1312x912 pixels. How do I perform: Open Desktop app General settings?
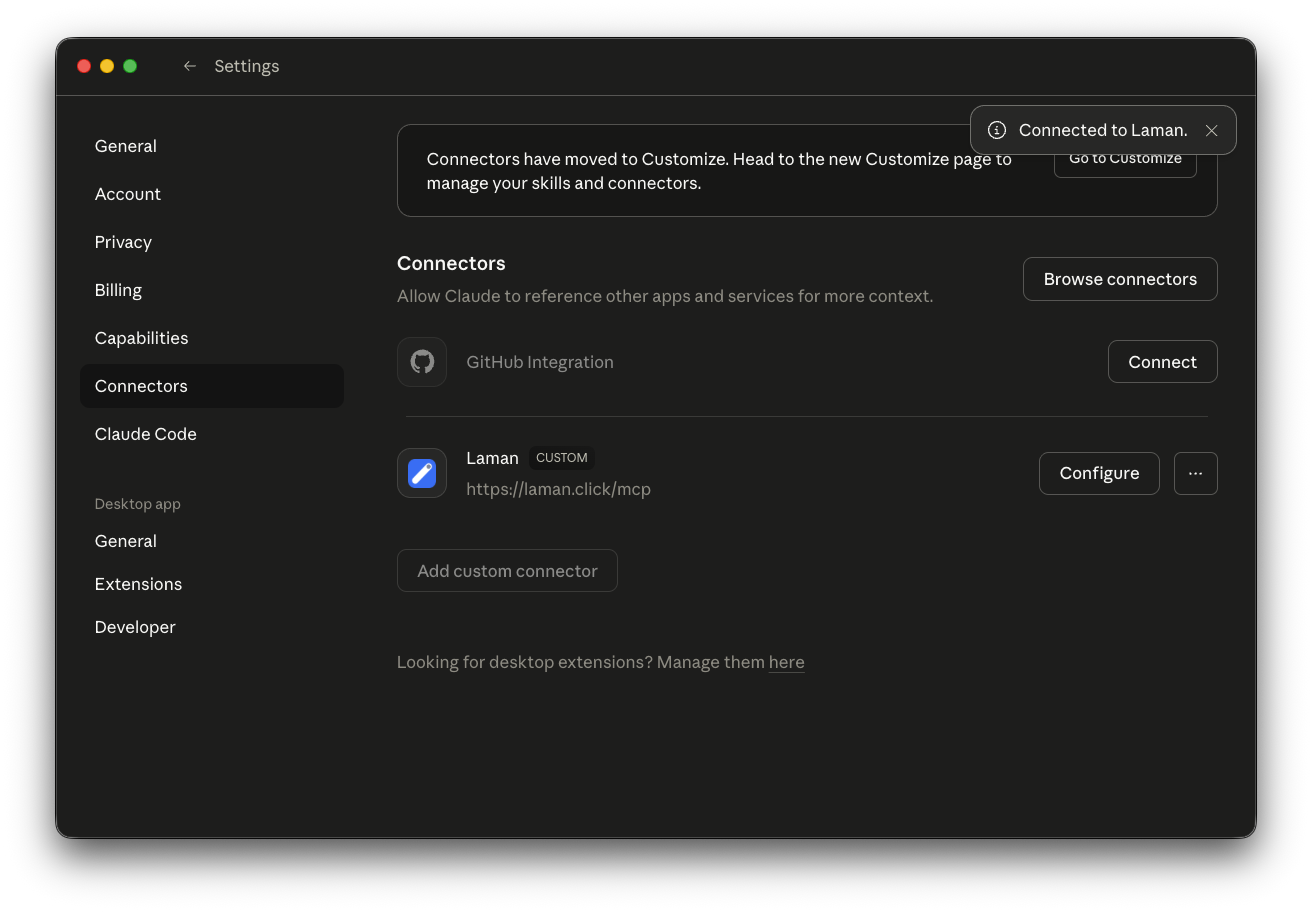pos(212,541)
